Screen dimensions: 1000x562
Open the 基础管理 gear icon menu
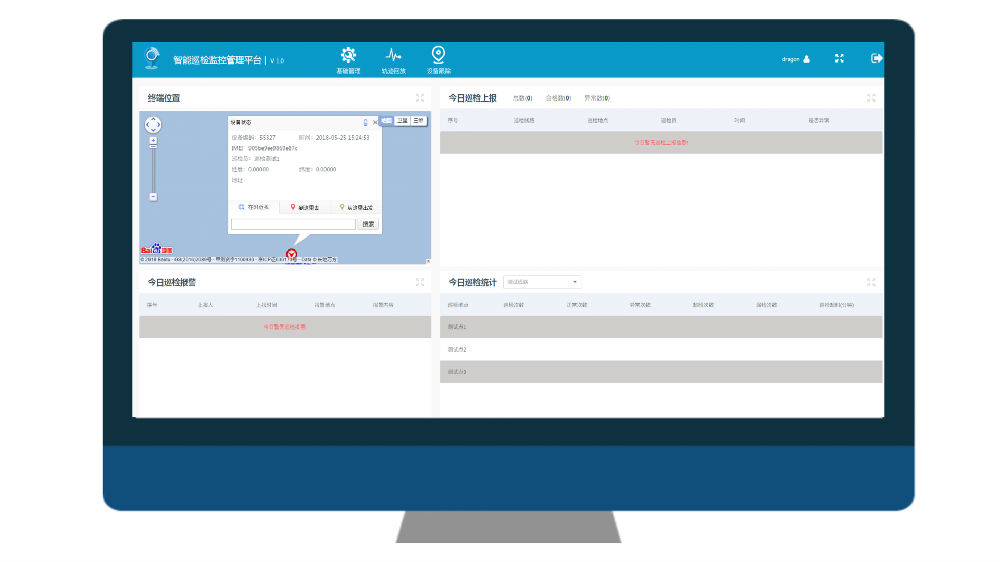348,56
